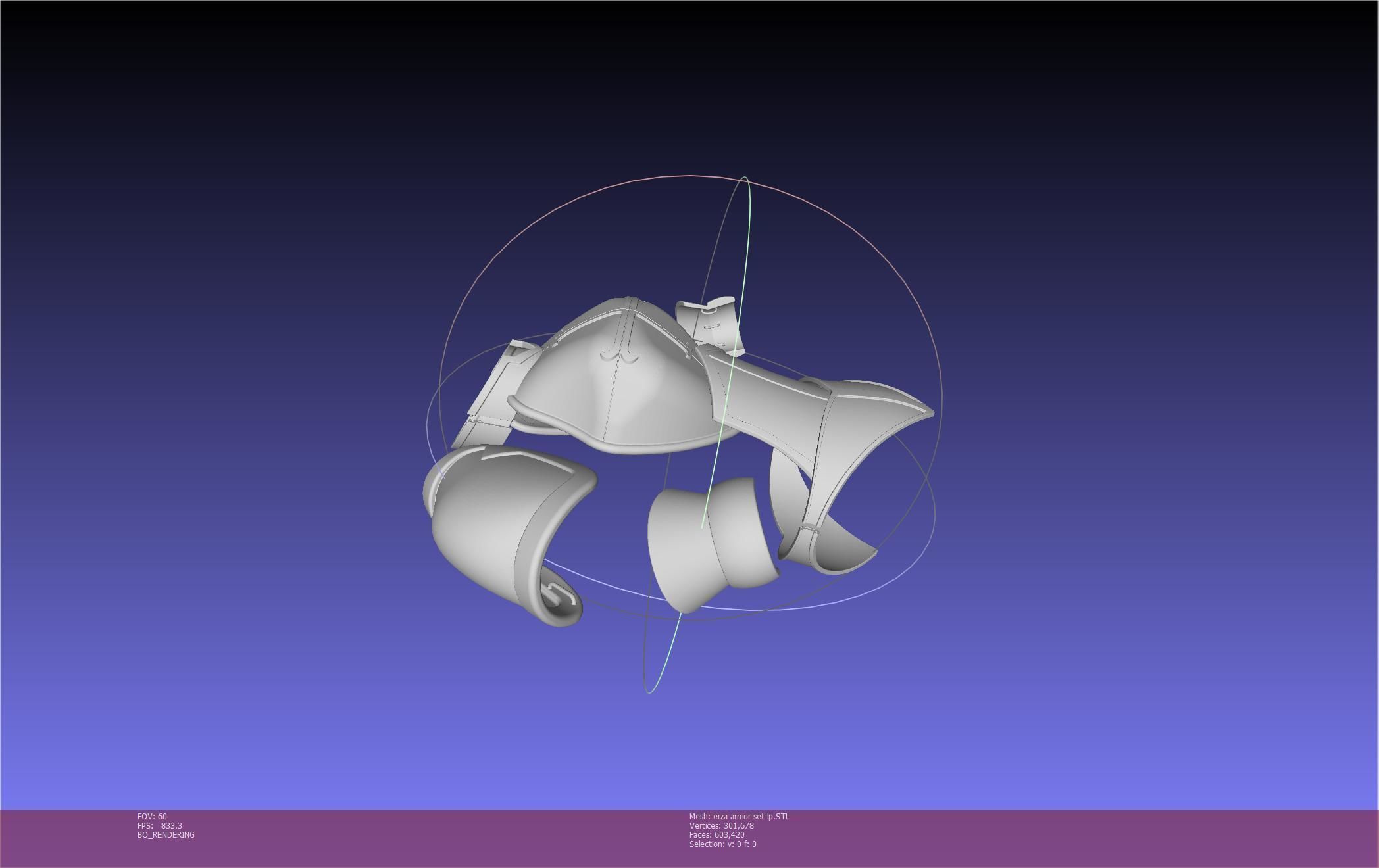Click the Faces count text
1379x868 pixels.
point(716,835)
